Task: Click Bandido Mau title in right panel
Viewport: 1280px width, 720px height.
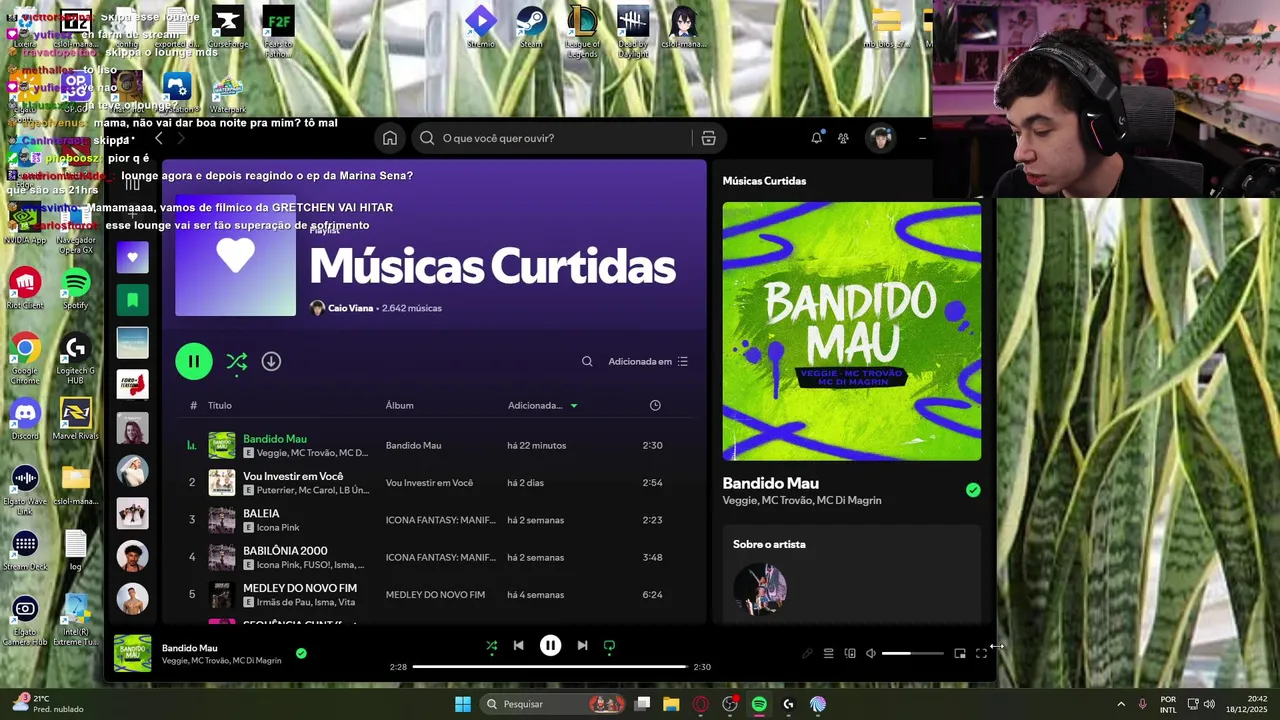Action: point(770,483)
